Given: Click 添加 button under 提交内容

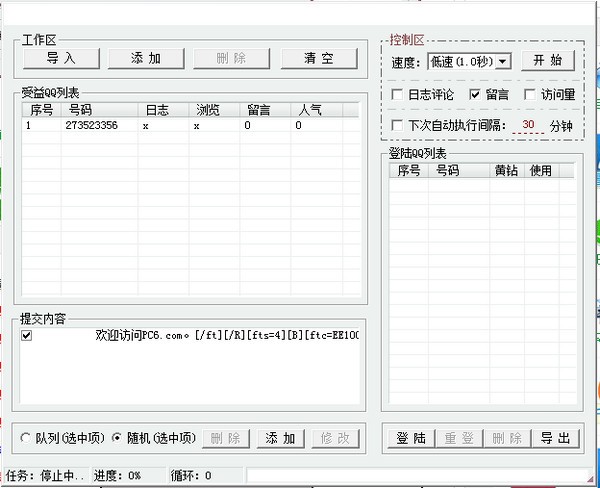Looking at the screenshot, I should point(280,438).
